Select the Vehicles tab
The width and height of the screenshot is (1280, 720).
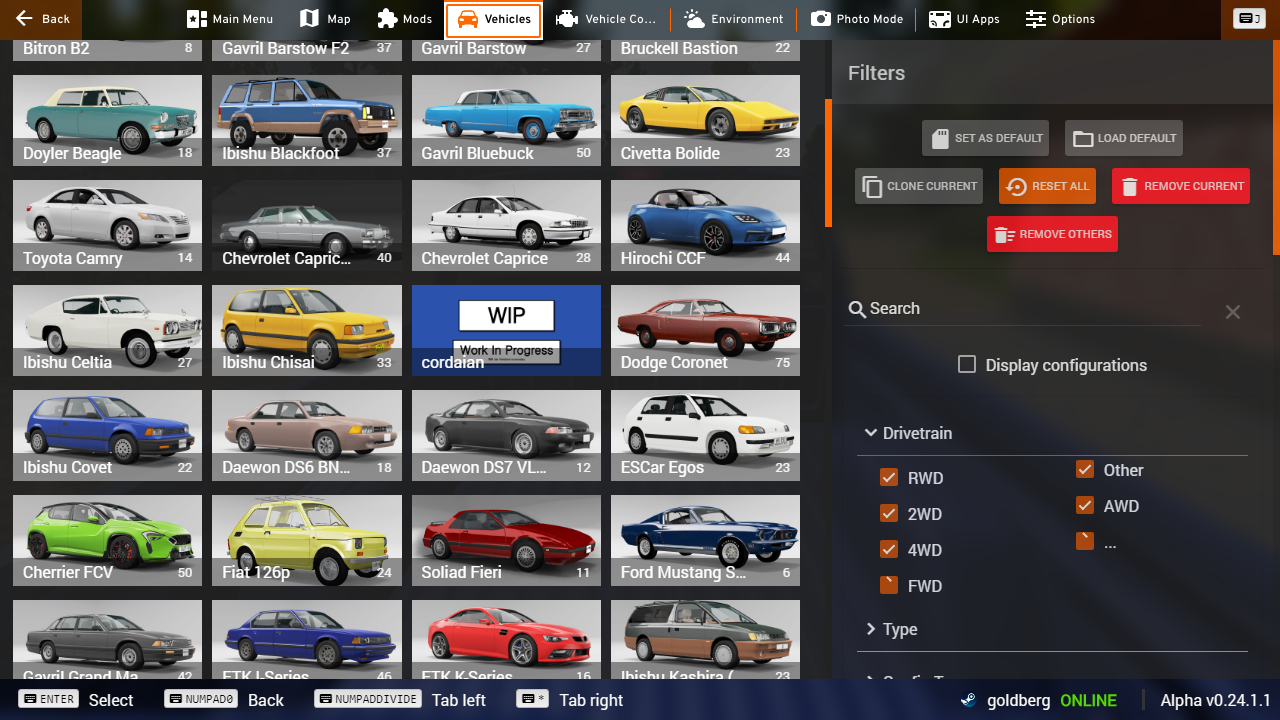(x=494, y=19)
